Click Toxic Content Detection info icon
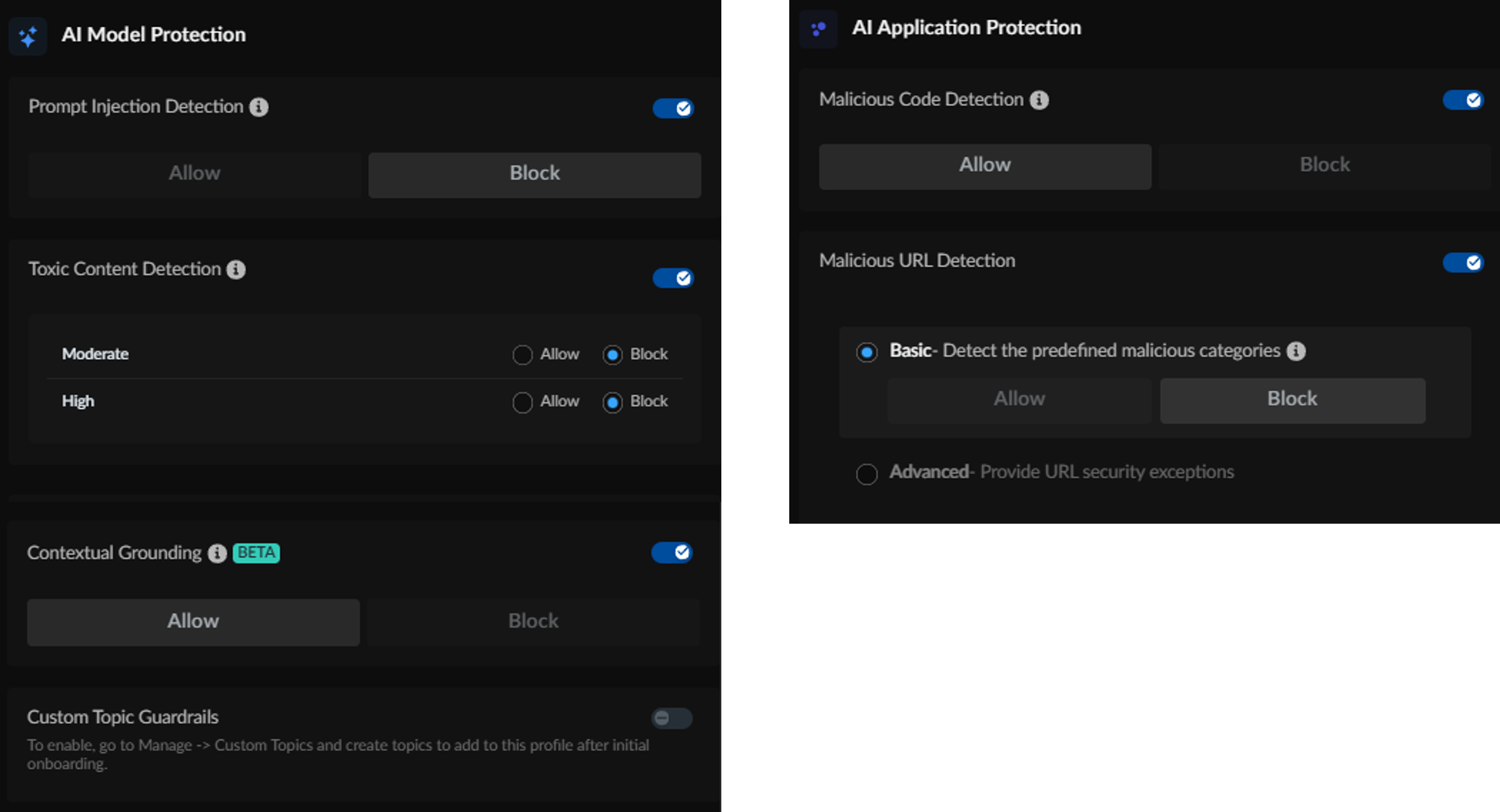The image size is (1500, 812). (x=236, y=270)
